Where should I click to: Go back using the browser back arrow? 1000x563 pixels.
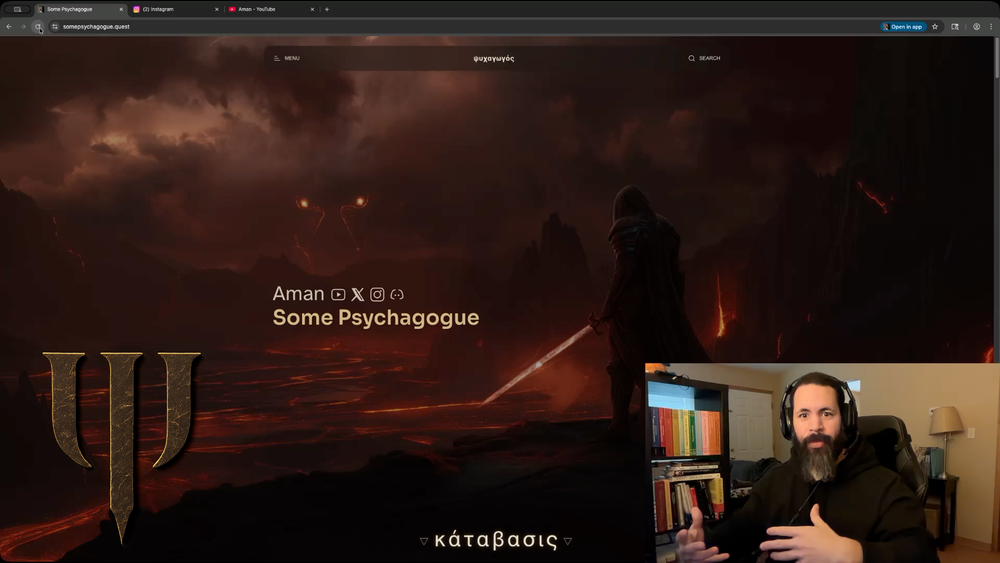pyautogui.click(x=9, y=27)
